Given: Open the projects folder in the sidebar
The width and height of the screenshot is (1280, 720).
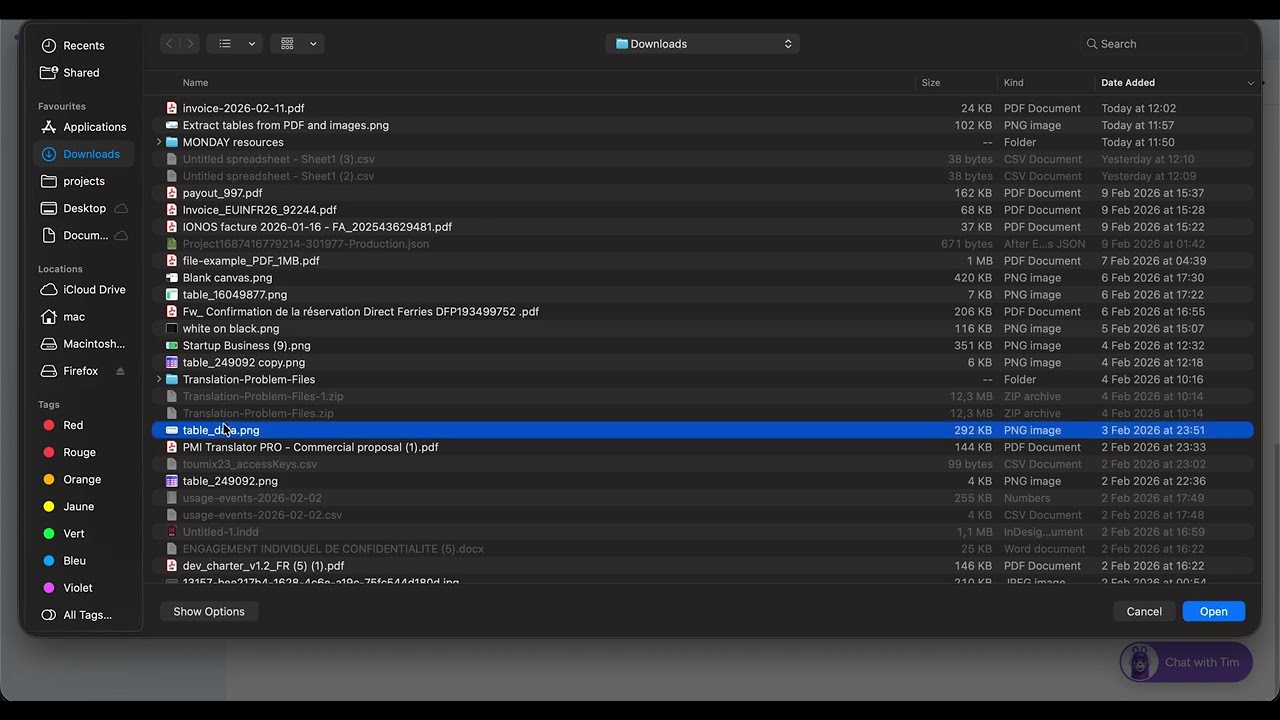Looking at the screenshot, I should pyautogui.click(x=84, y=181).
